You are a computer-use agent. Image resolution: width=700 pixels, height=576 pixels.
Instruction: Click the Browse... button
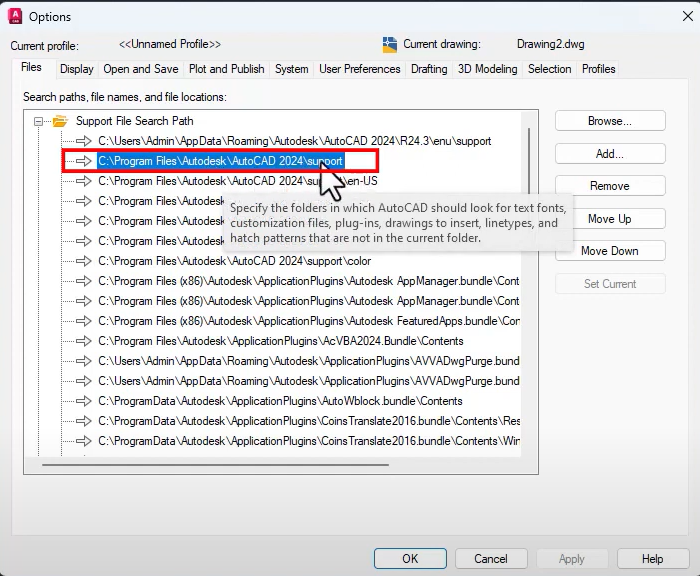(x=610, y=121)
